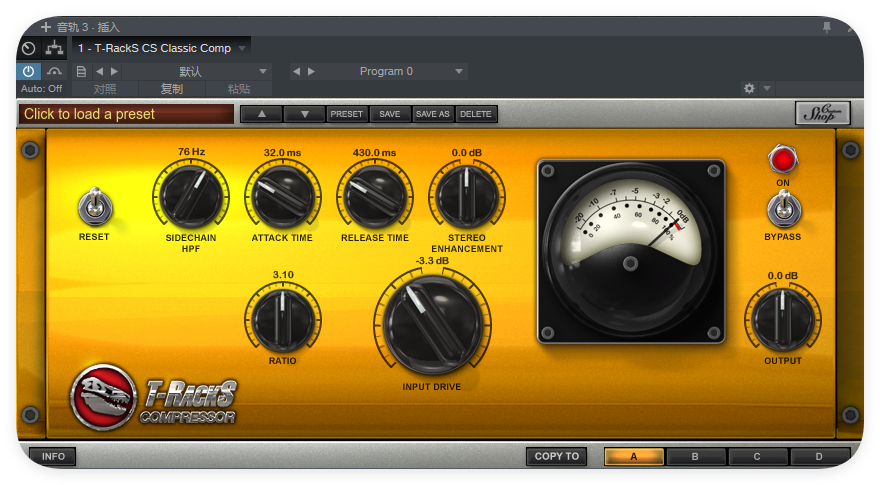
Task: Go to next preset next to 默认
Action: (x=114, y=71)
